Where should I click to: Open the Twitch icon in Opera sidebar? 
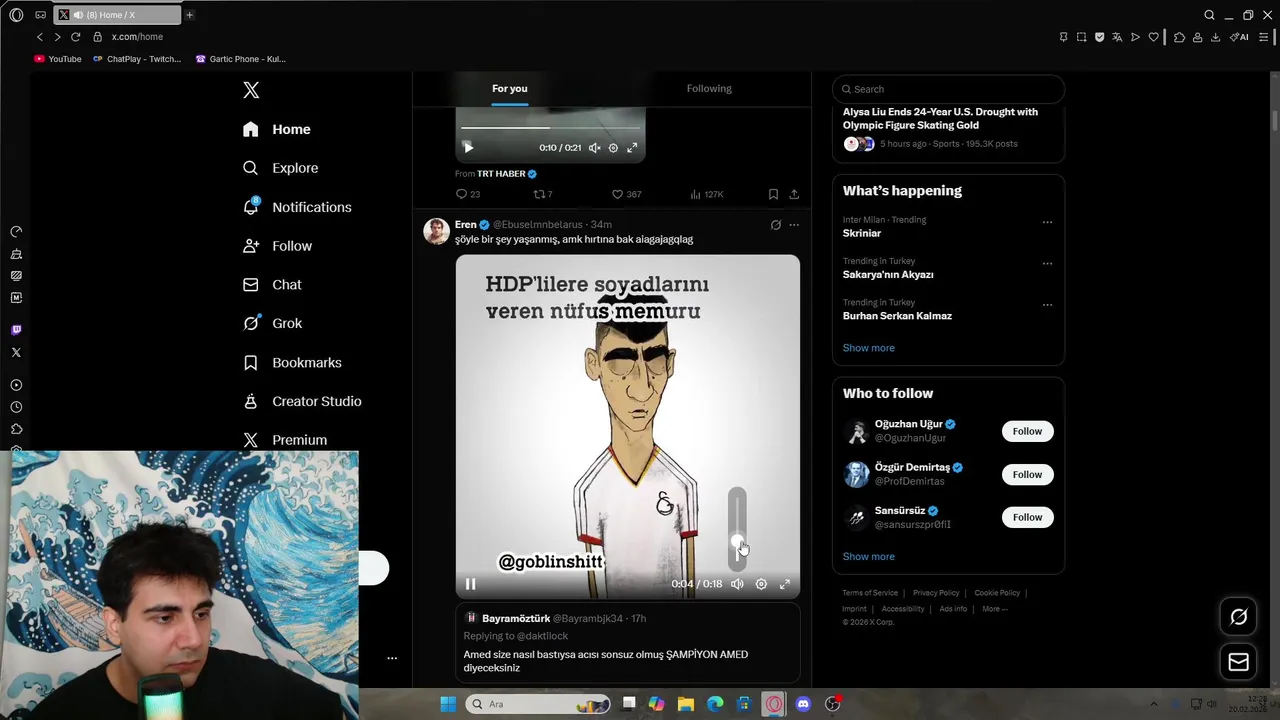16,330
